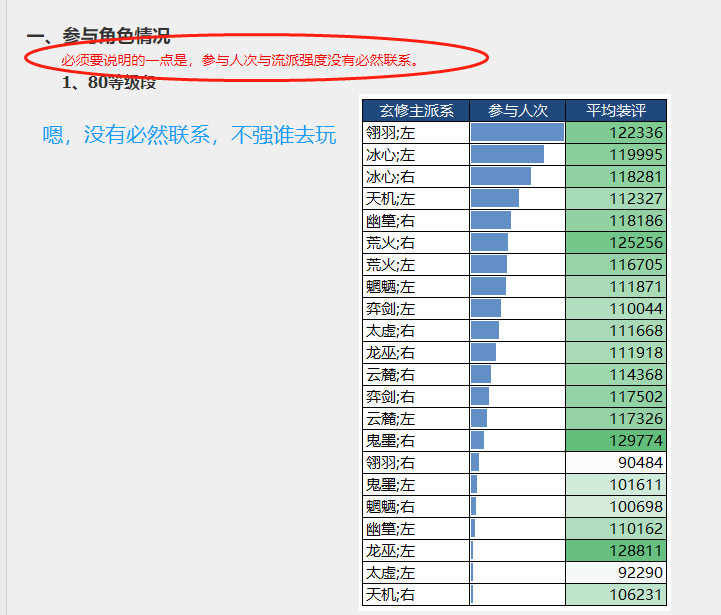Click the value 117502
This screenshot has width=721, height=615.
coord(636,397)
